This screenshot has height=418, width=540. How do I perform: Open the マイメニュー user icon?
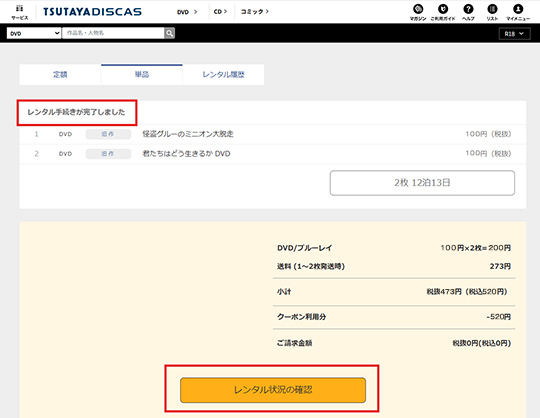[518, 12]
